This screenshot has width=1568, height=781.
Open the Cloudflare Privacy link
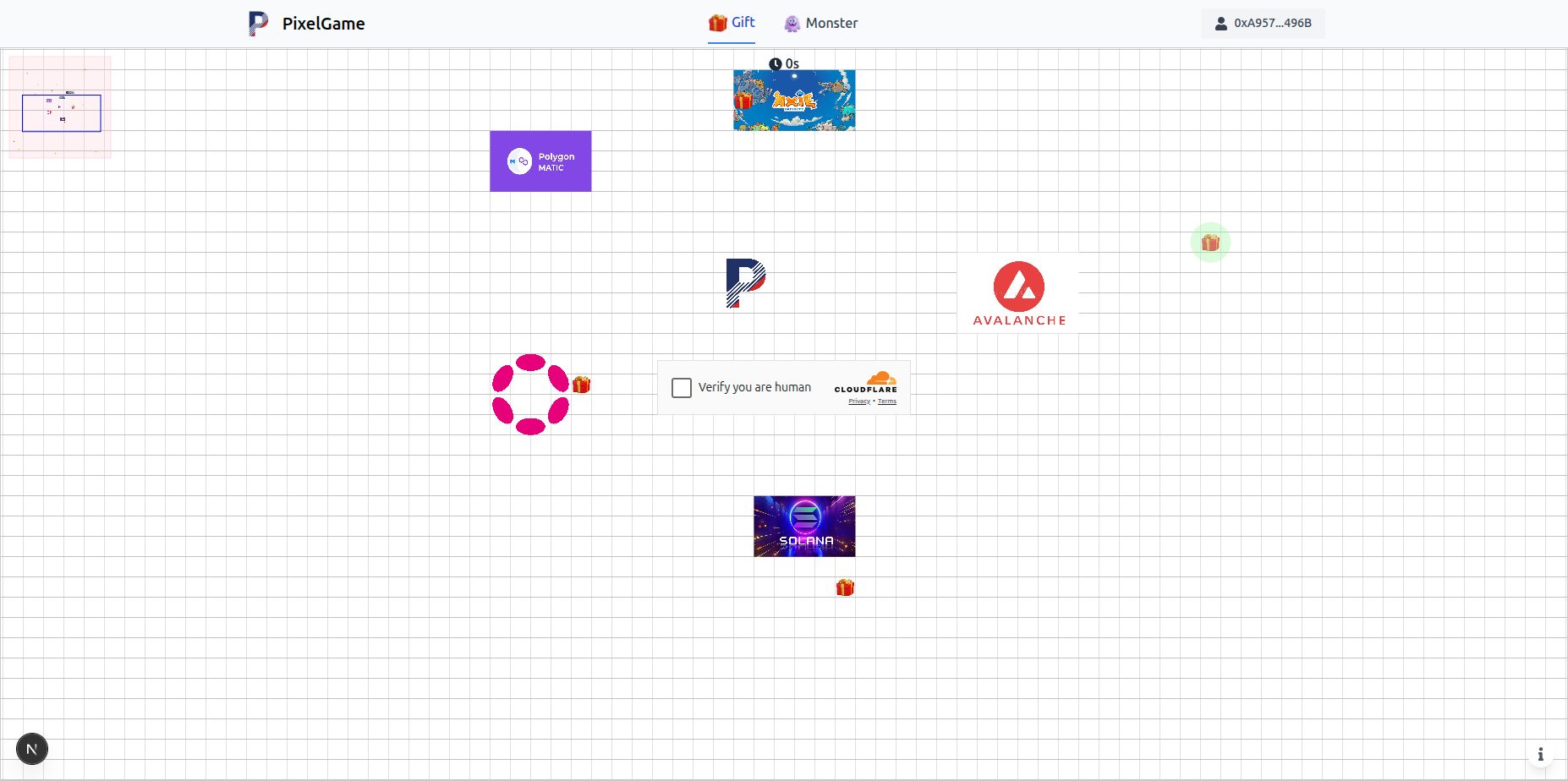[858, 401]
